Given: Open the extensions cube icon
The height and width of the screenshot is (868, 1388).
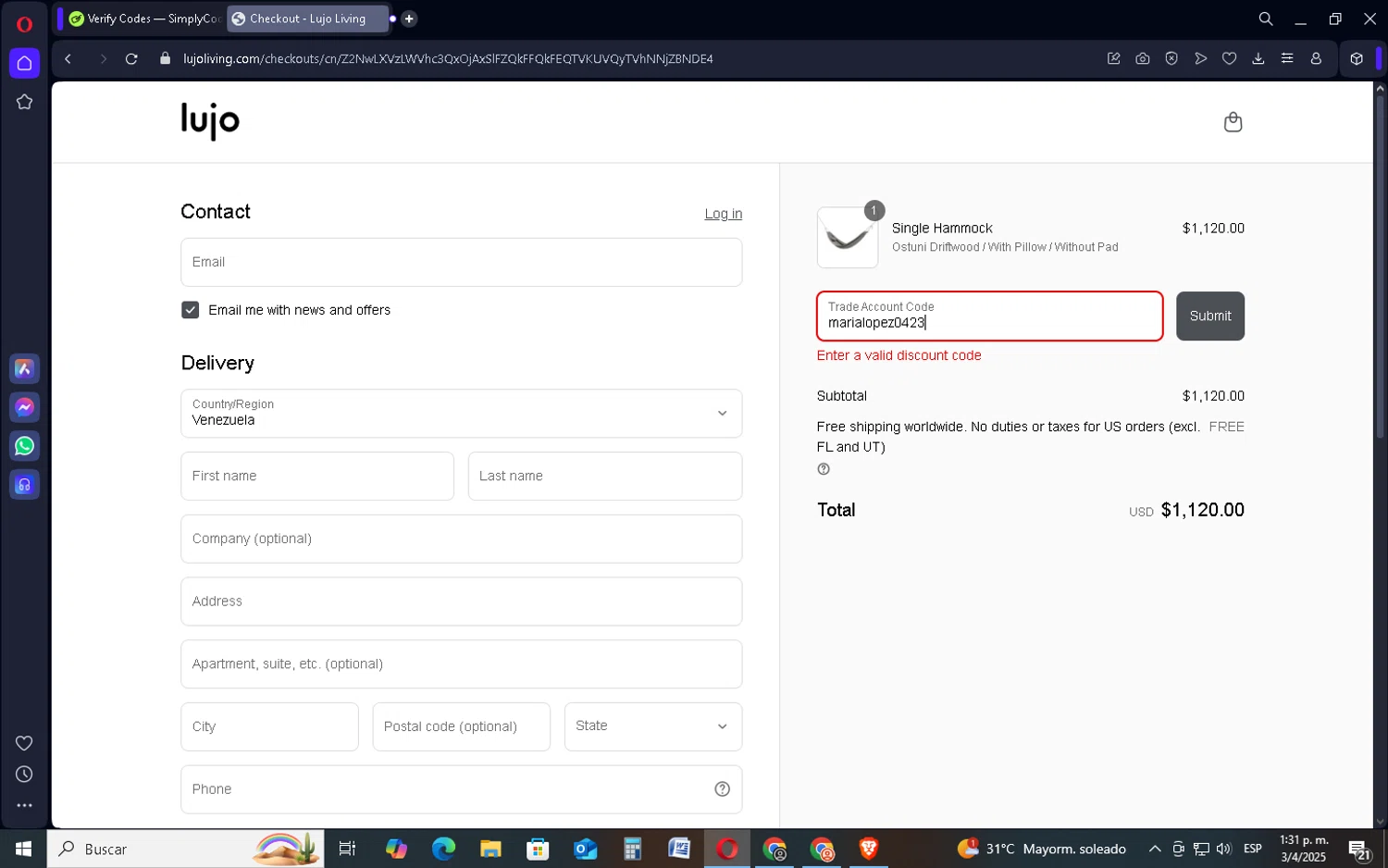Looking at the screenshot, I should 1357,58.
